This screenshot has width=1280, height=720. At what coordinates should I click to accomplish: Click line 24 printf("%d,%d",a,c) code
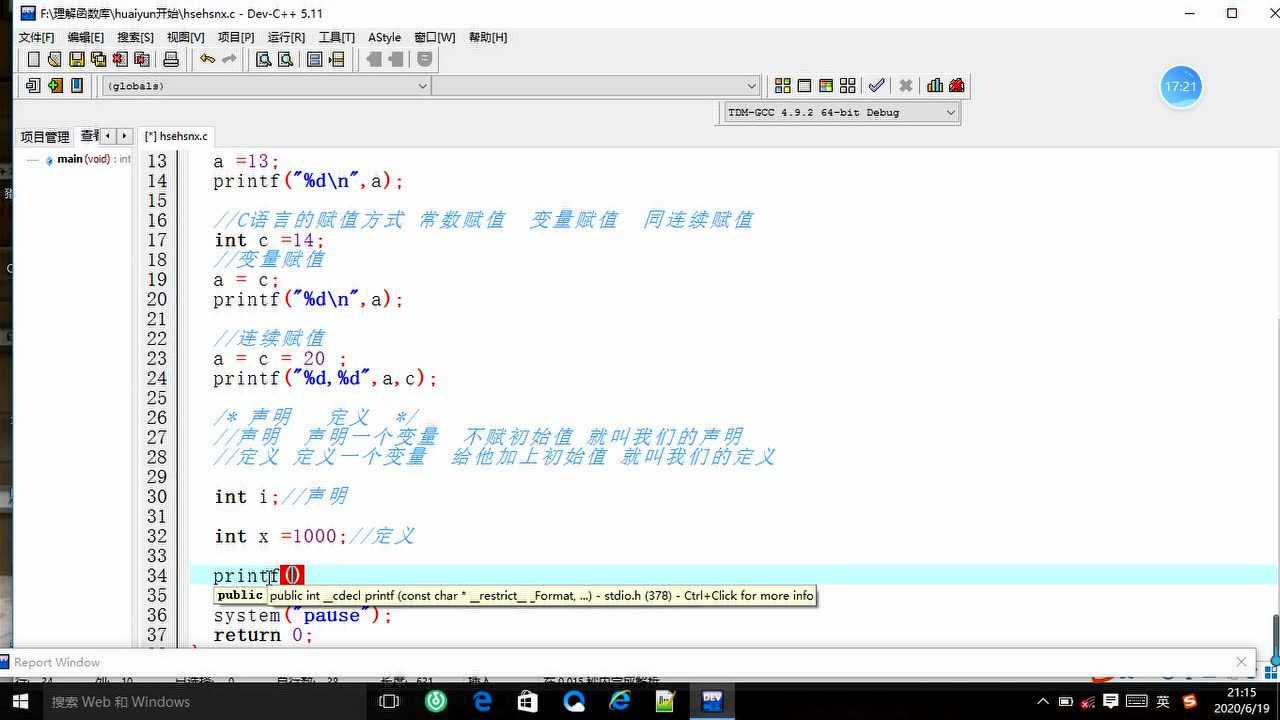click(325, 378)
